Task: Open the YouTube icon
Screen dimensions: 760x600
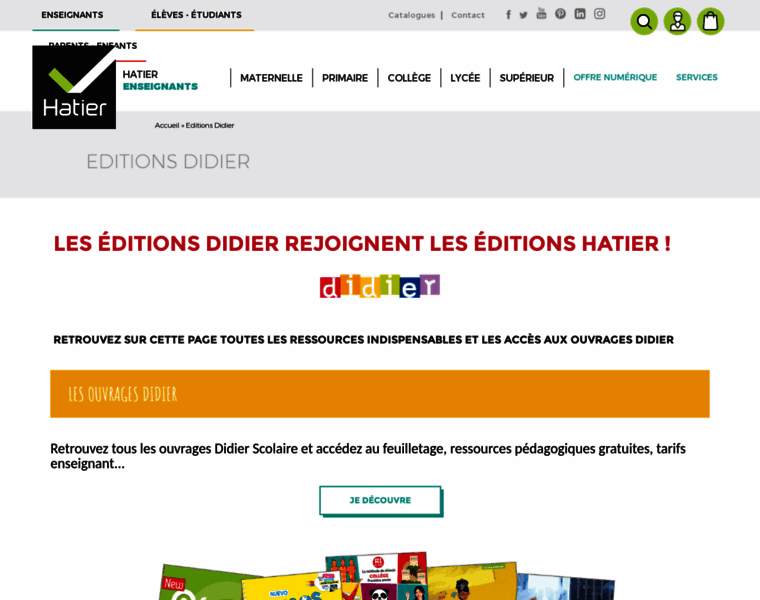Action: [541, 14]
